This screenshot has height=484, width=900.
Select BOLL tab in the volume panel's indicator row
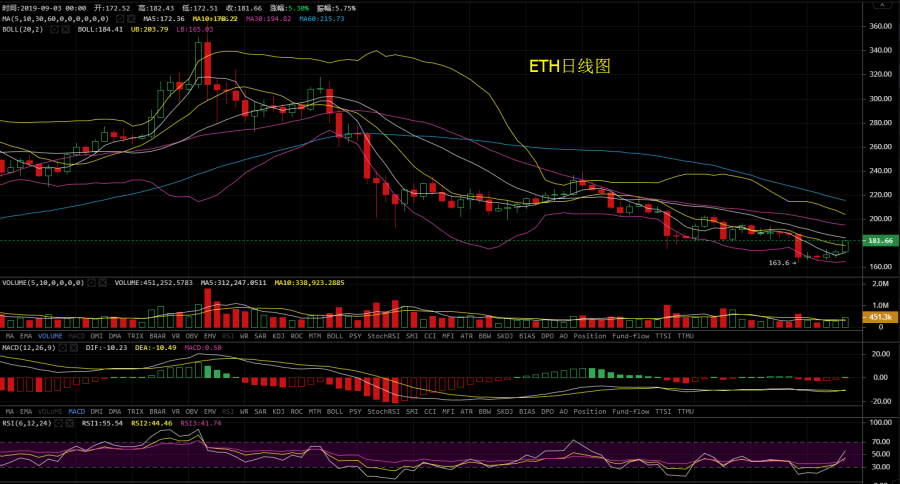[x=335, y=336]
